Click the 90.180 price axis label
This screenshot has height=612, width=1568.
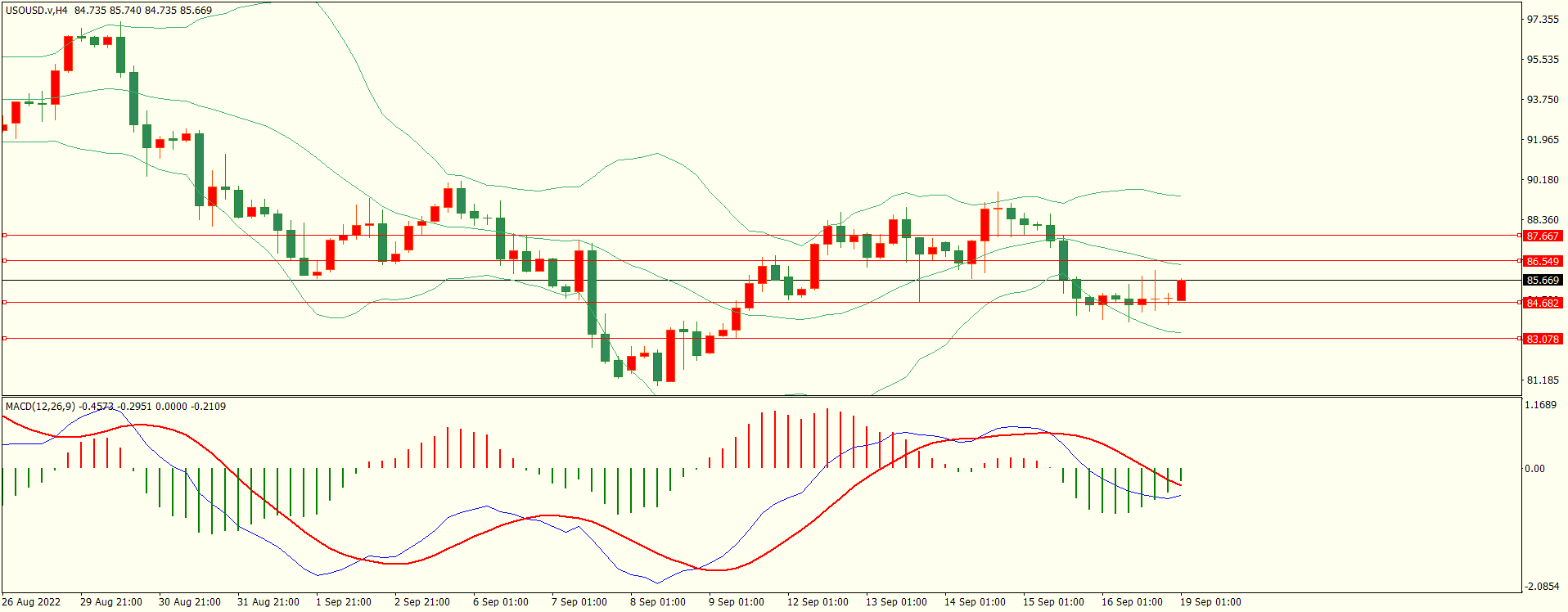[1543, 180]
